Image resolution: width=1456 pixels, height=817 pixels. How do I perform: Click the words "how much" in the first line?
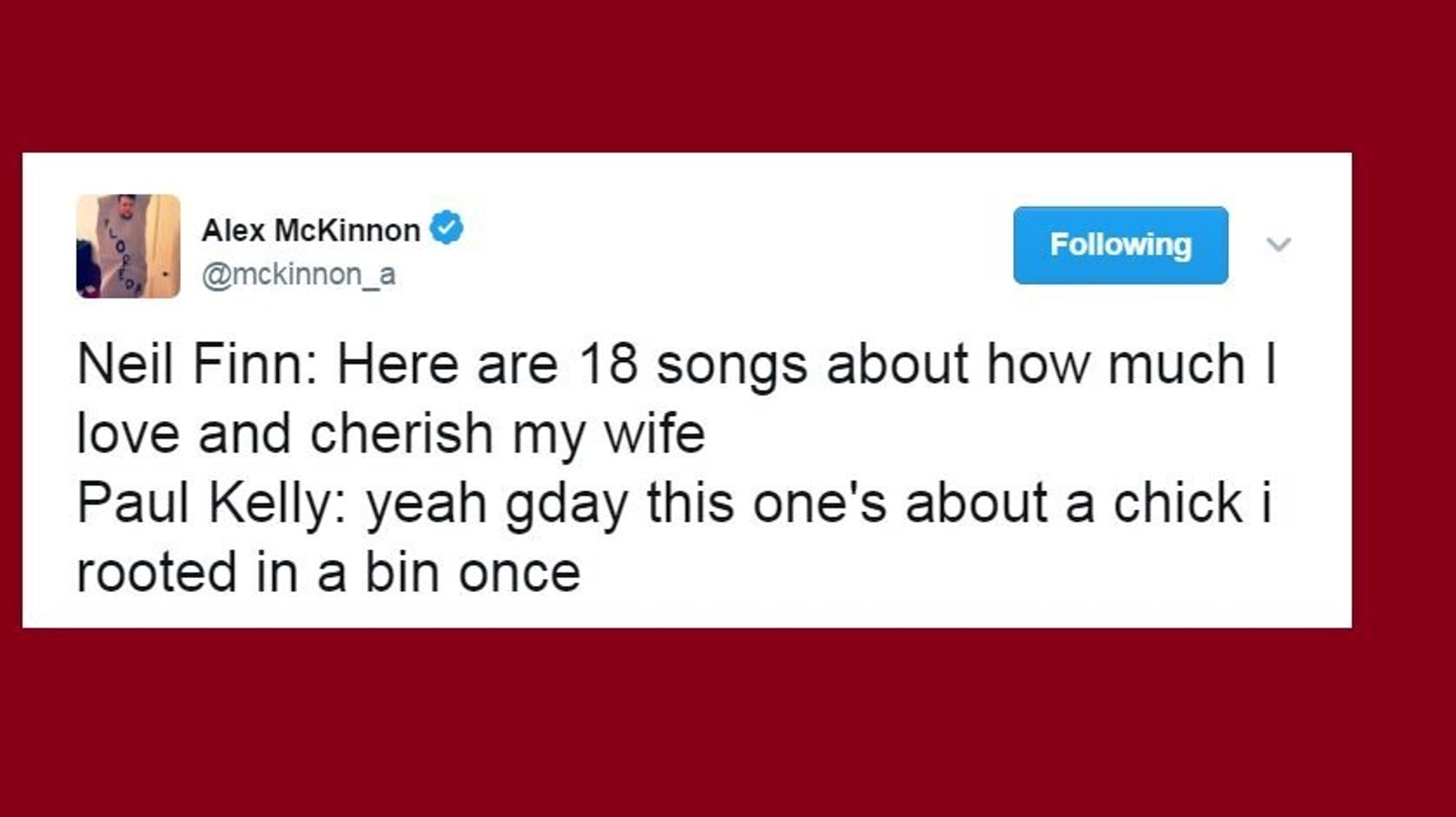1115,364
